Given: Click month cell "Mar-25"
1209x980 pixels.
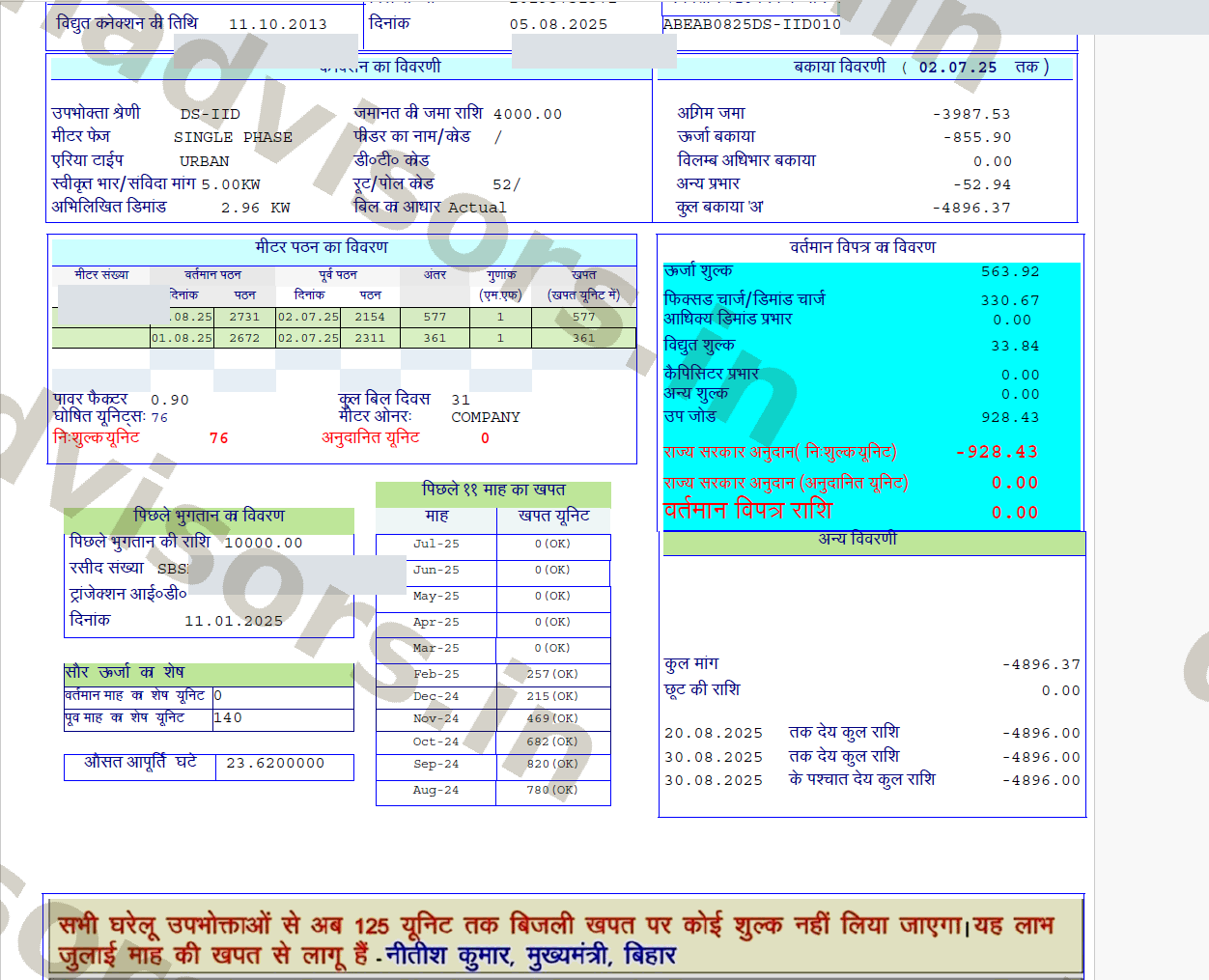Looking at the screenshot, I should (x=436, y=649).
